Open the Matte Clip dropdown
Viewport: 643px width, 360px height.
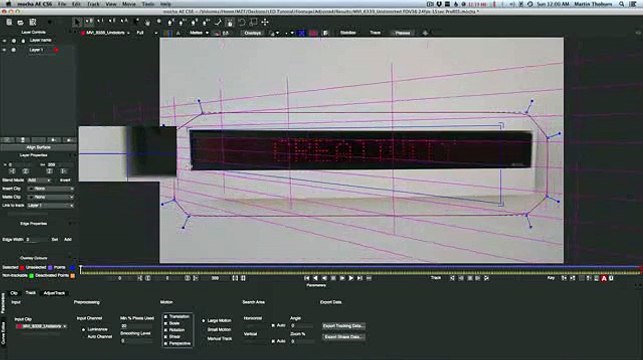click(x=51, y=197)
